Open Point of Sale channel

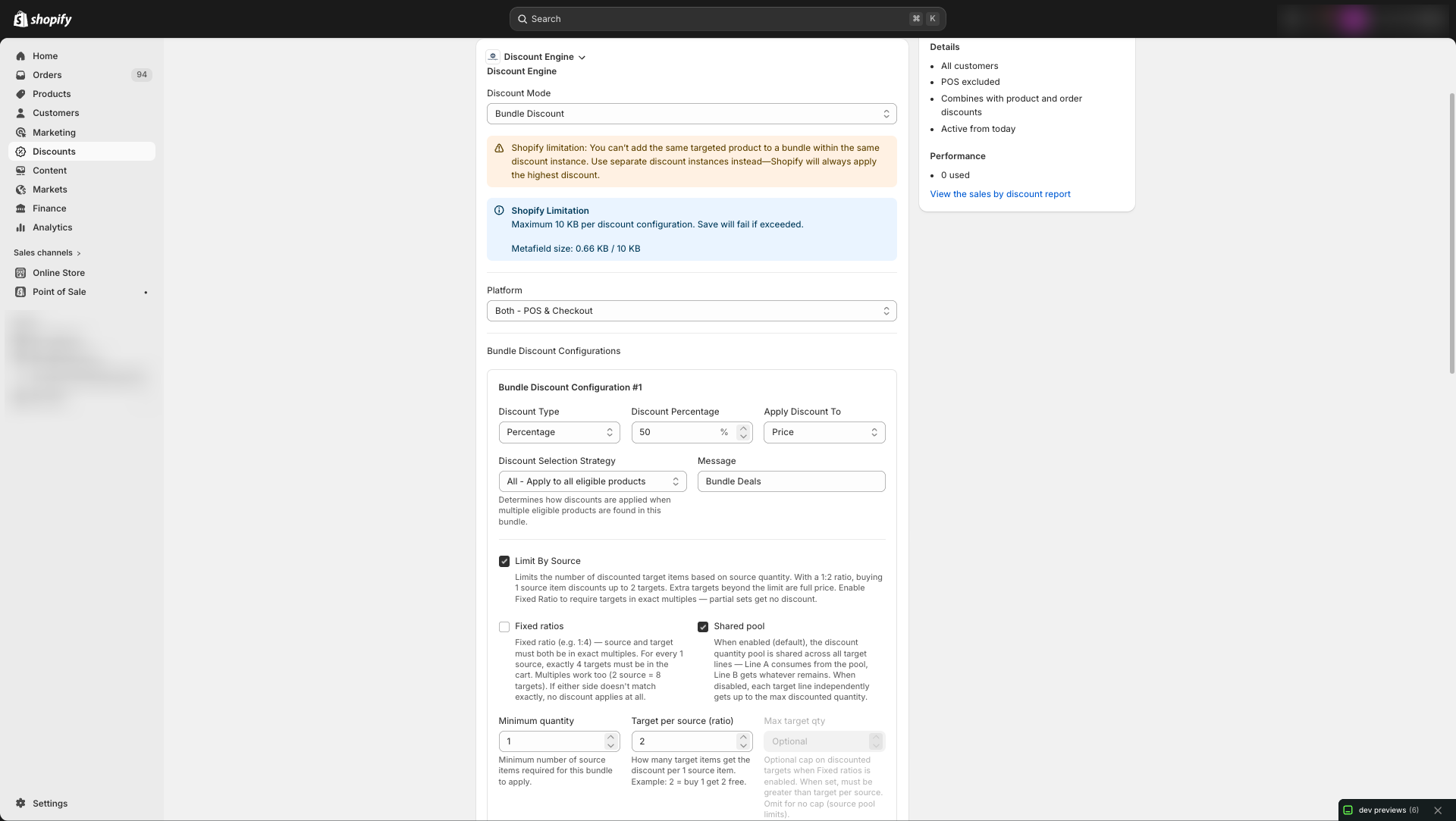(x=59, y=292)
